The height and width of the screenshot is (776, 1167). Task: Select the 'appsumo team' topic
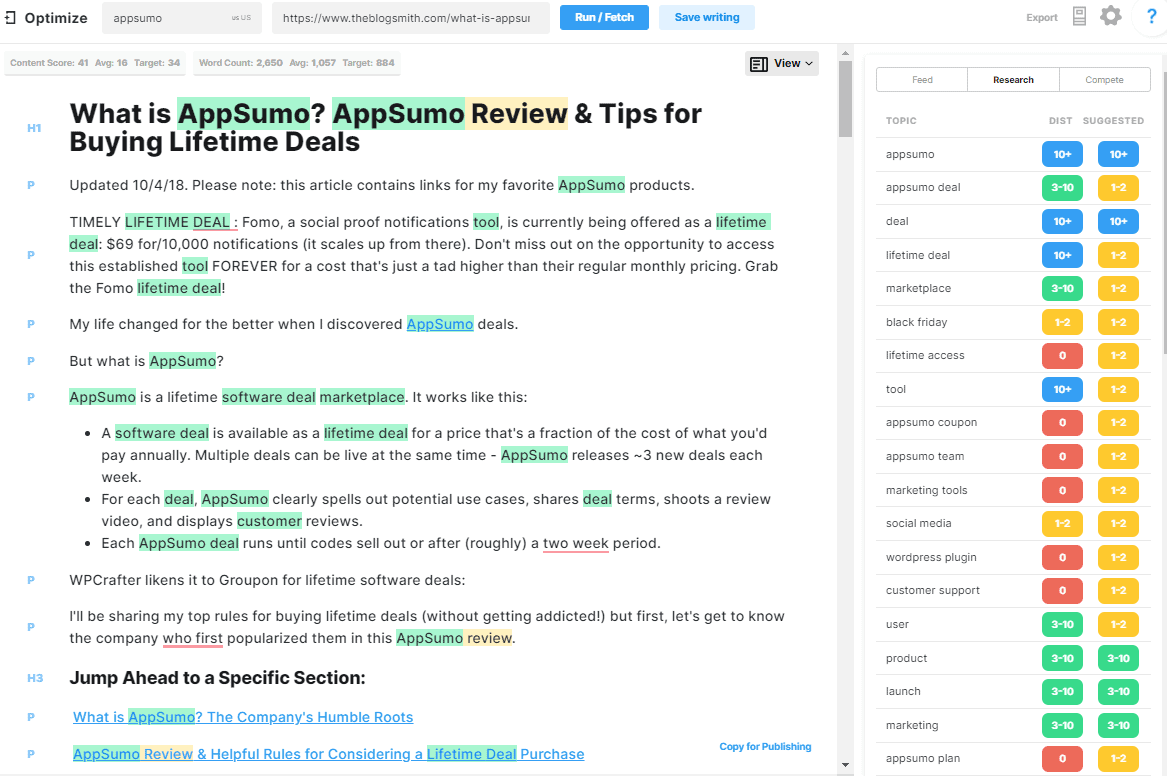pos(1013,456)
